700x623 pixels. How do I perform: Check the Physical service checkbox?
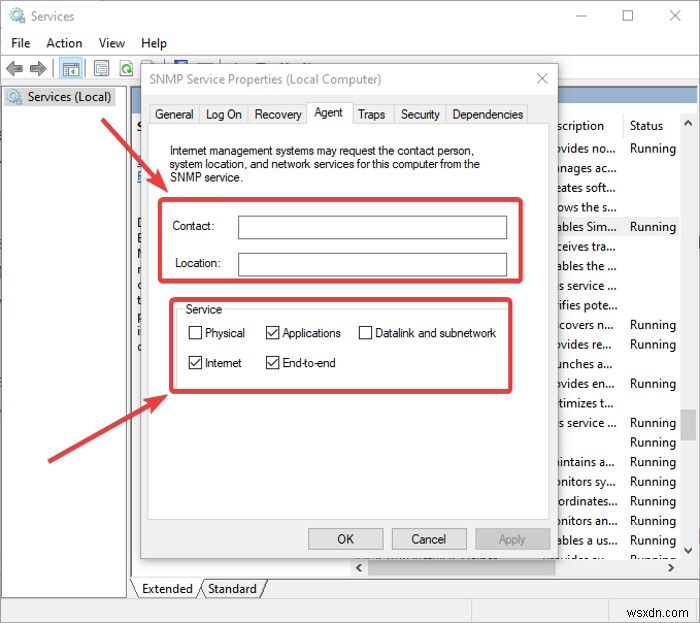[x=195, y=332]
